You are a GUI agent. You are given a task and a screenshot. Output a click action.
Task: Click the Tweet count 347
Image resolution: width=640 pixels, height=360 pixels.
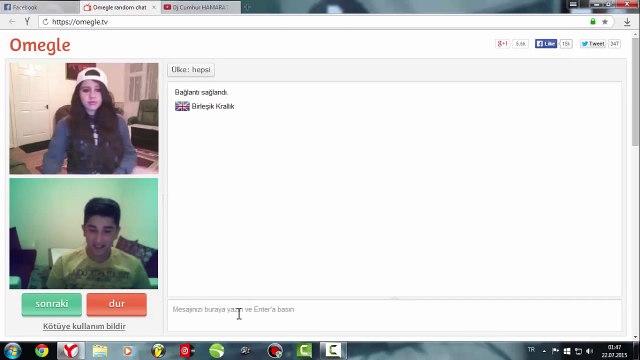tap(614, 44)
